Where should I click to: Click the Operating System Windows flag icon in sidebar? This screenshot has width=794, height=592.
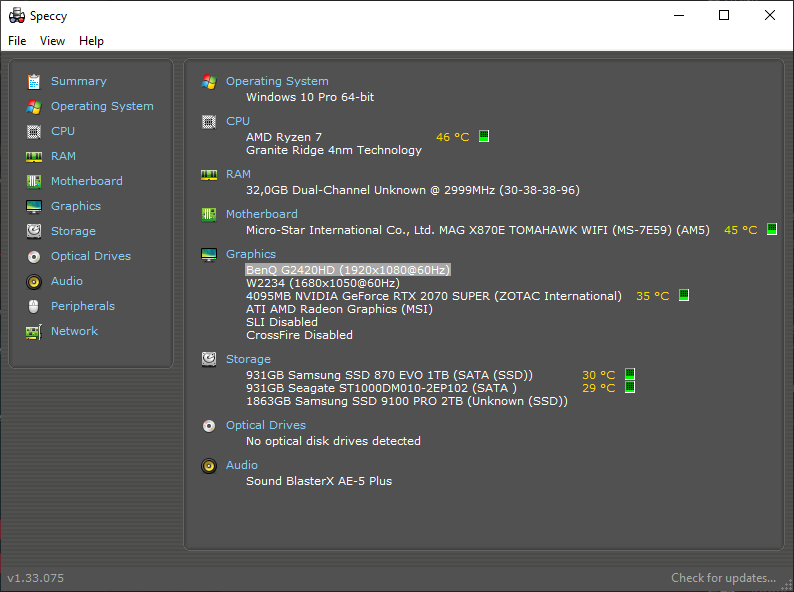click(x=34, y=106)
